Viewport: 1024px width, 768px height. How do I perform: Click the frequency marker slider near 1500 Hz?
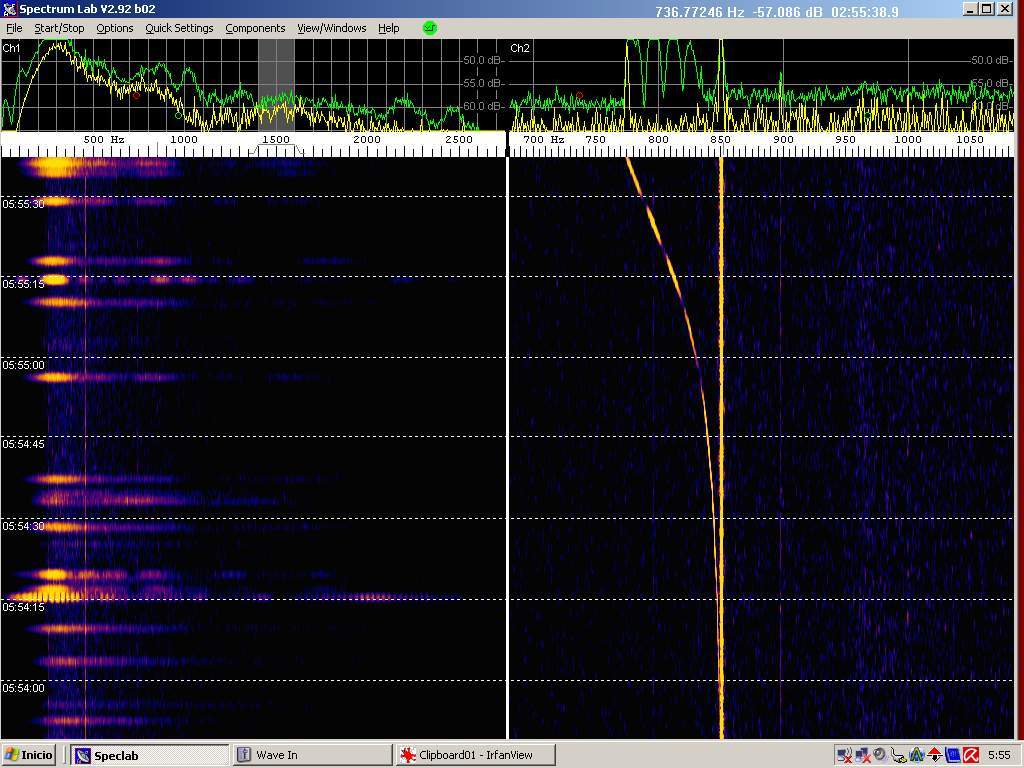tap(276, 150)
